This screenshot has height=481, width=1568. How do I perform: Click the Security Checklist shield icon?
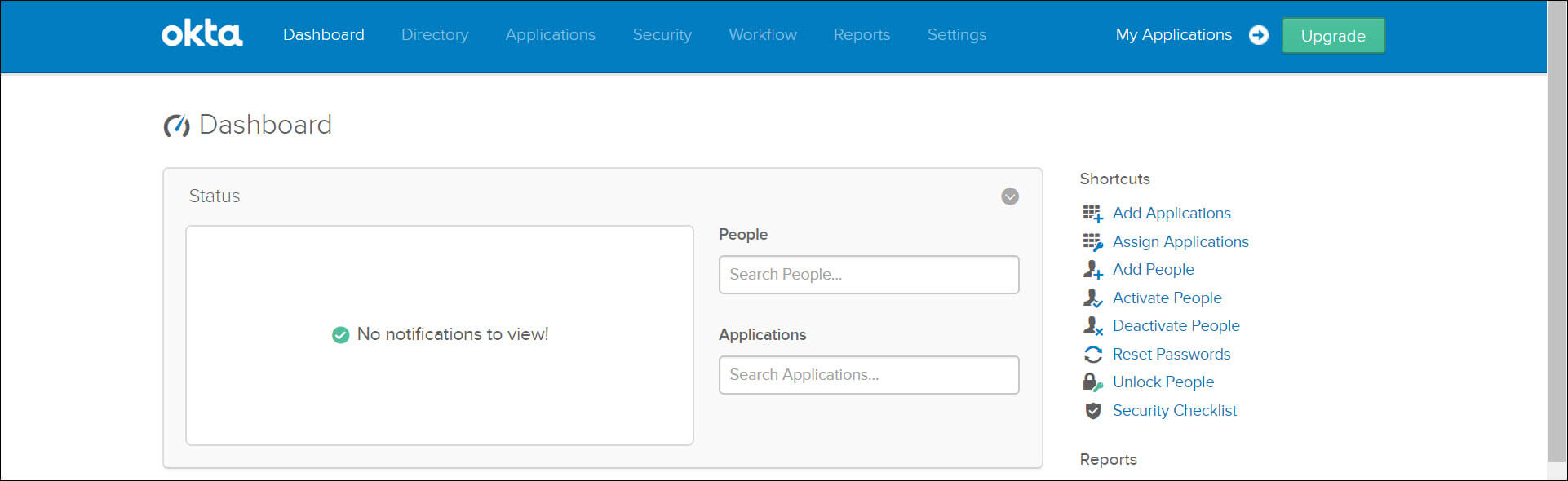[1092, 411]
